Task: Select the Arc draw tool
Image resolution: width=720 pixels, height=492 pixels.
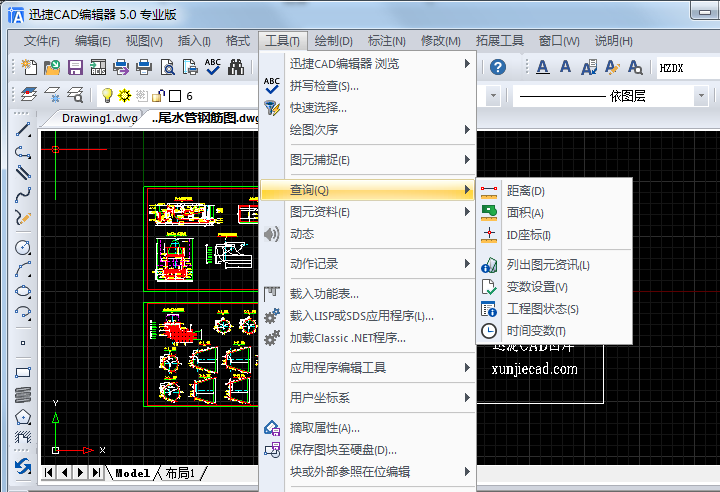Action: point(22,270)
